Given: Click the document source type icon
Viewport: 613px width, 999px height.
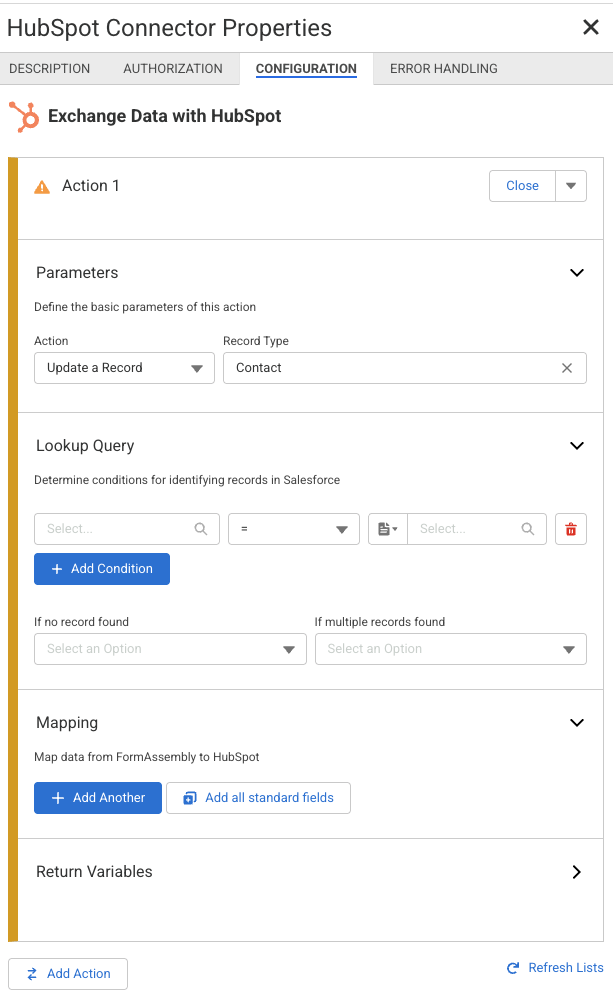Looking at the screenshot, I should 388,529.
